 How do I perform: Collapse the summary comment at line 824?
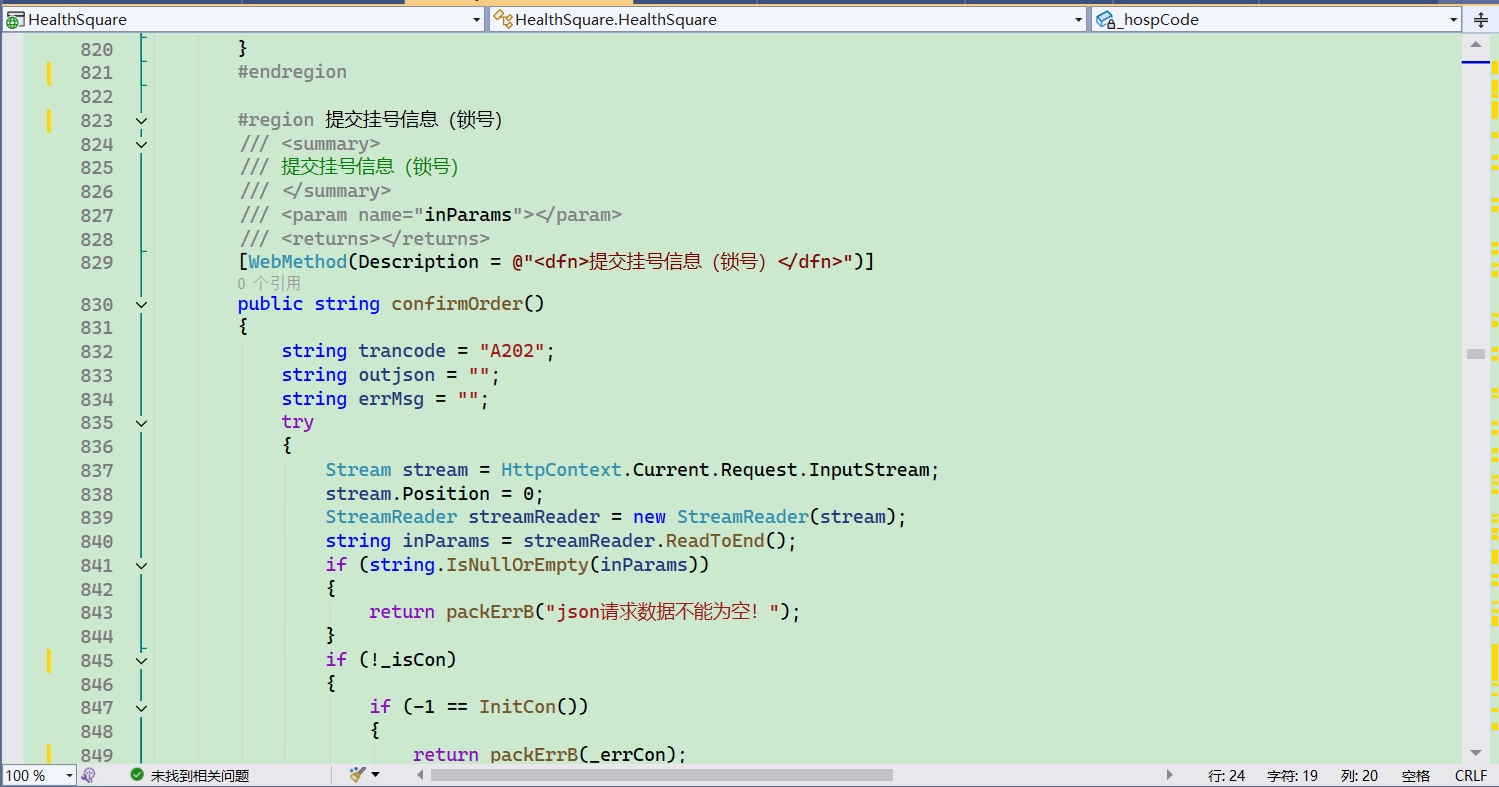141,144
